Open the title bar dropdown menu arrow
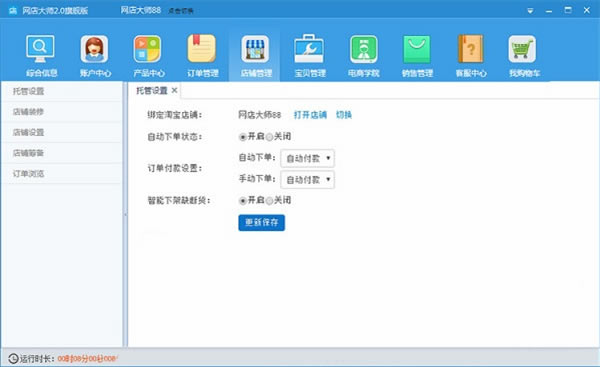The image size is (600, 367). pos(530,11)
